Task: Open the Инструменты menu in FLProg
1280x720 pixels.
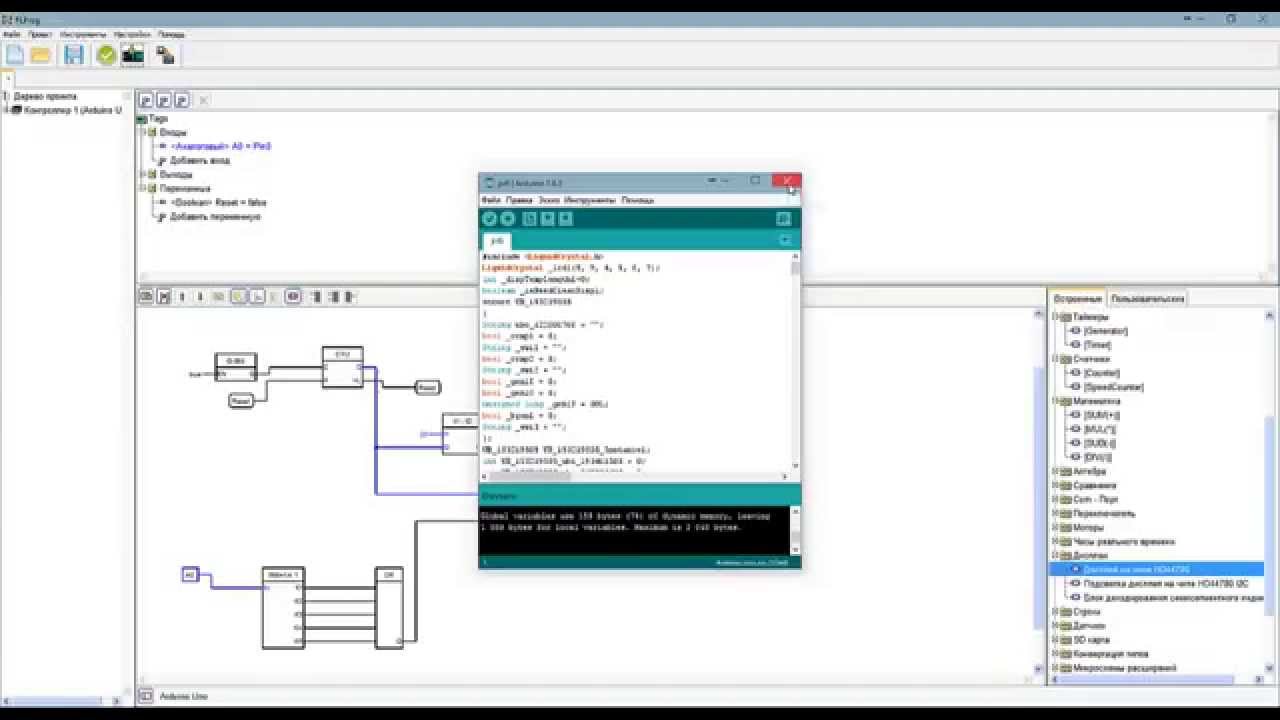Action: (83, 34)
